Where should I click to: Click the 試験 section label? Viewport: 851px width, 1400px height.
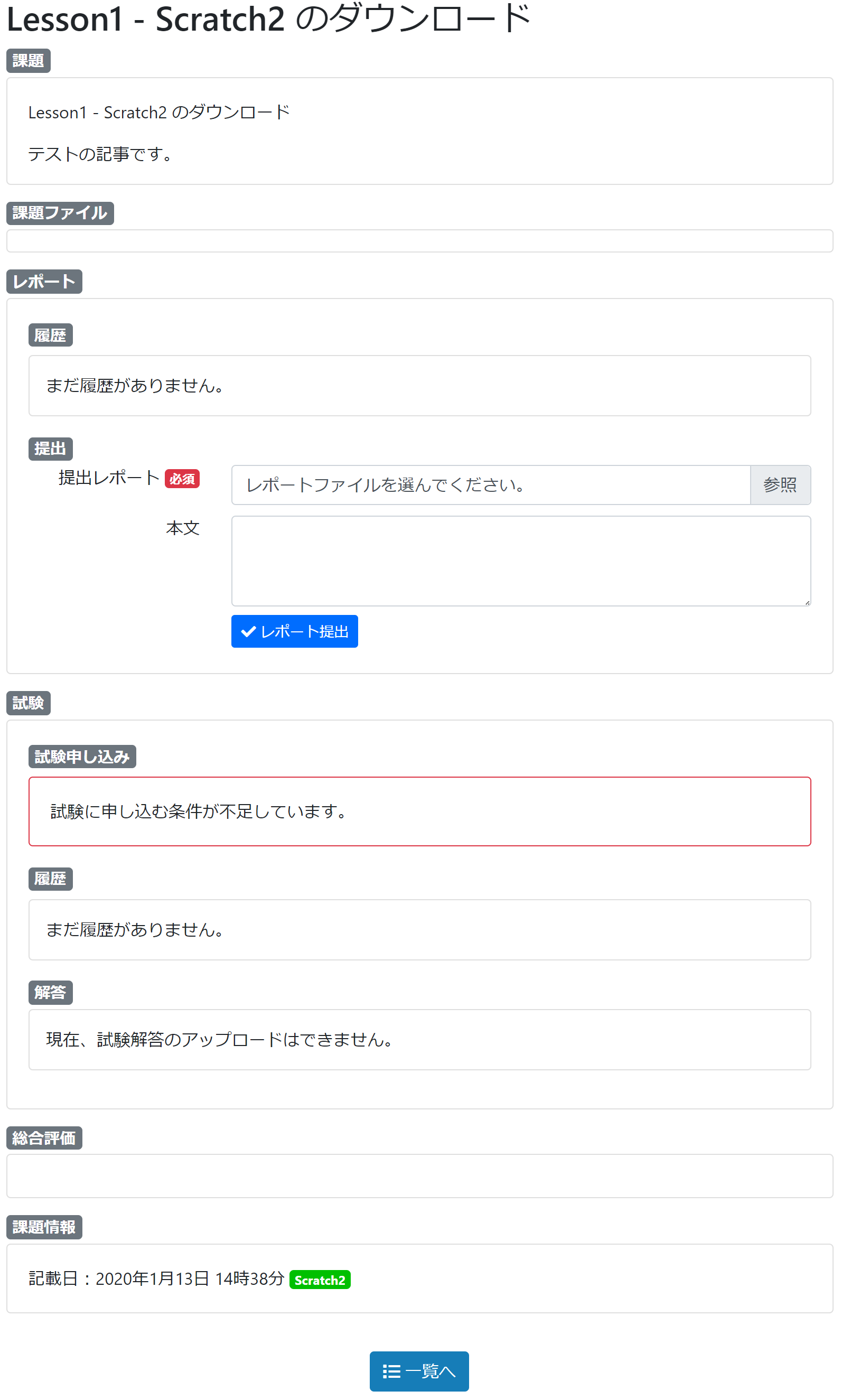click(29, 703)
